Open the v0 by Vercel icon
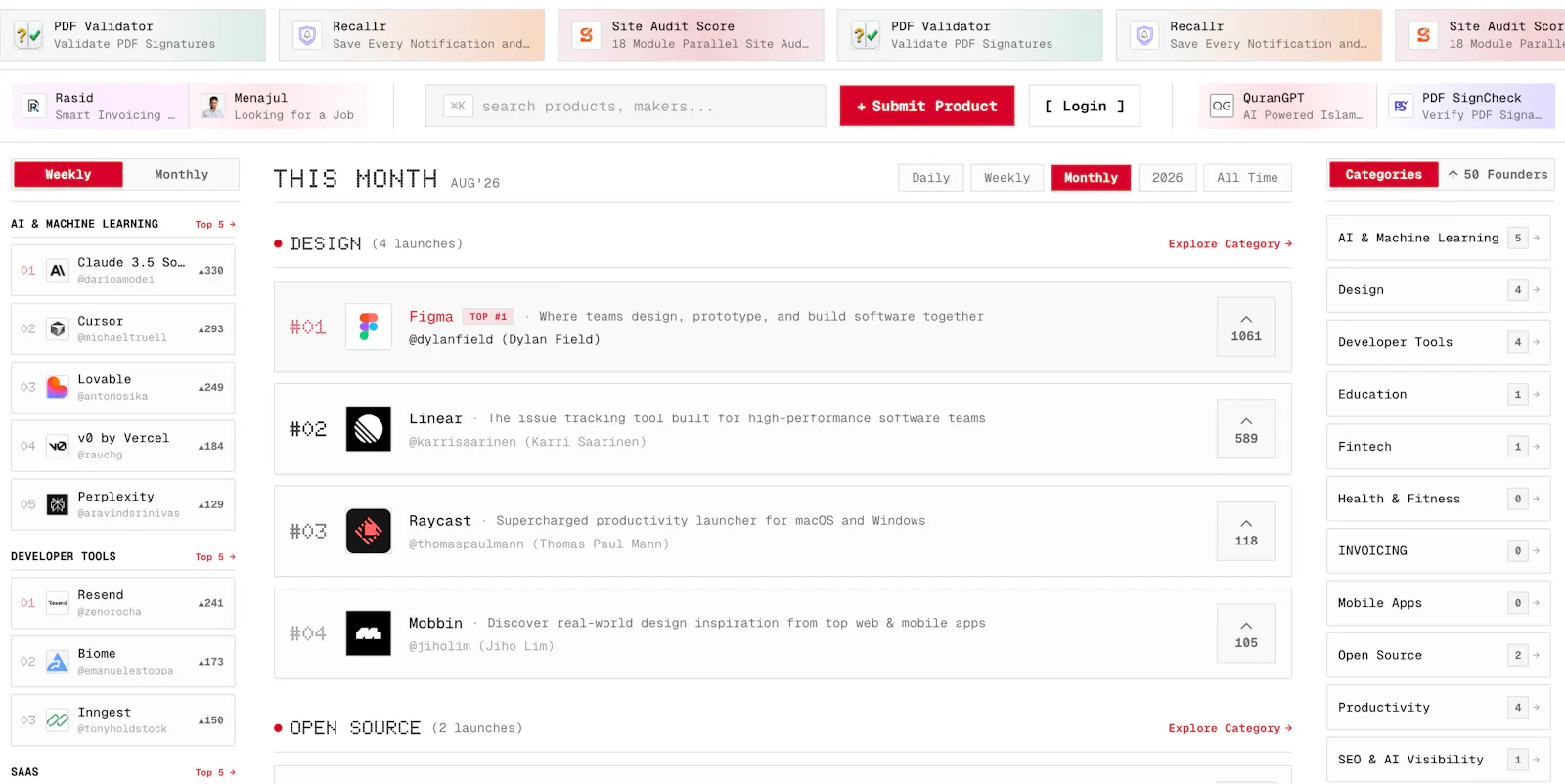Screen dimensions: 1565x784 point(58,446)
